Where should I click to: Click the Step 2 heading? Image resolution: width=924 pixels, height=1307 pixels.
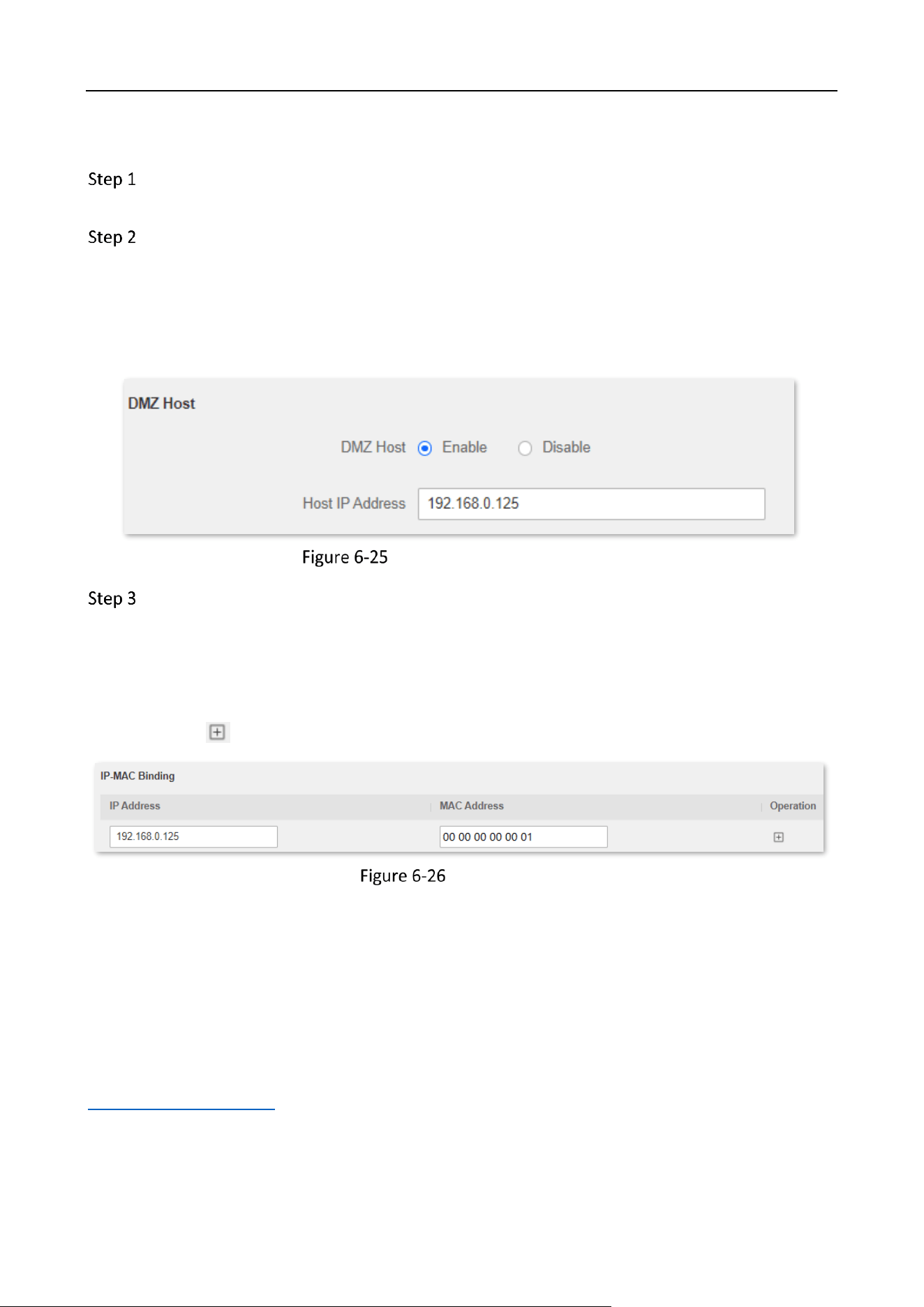pyautogui.click(x=112, y=237)
